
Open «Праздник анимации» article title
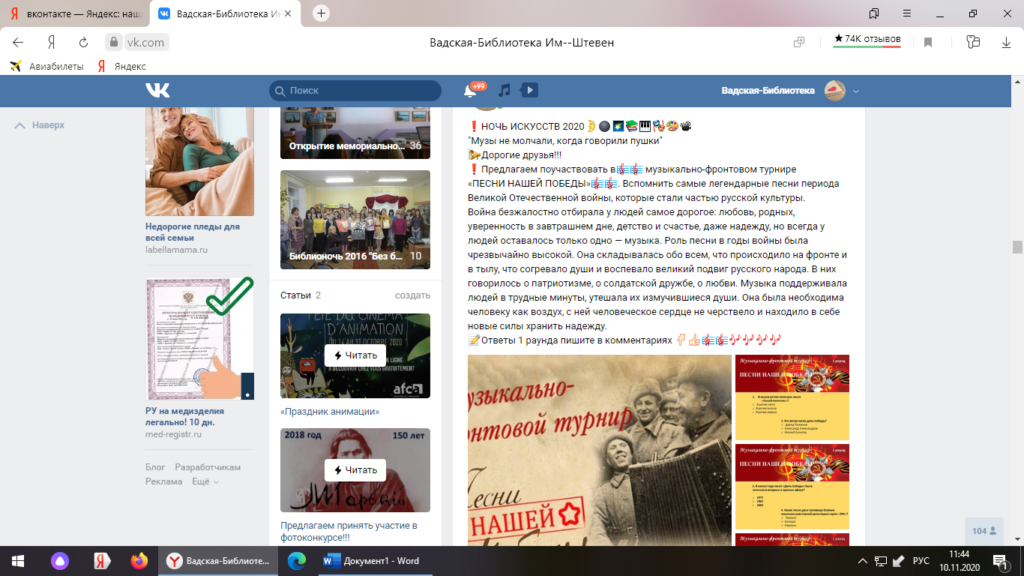coord(330,411)
